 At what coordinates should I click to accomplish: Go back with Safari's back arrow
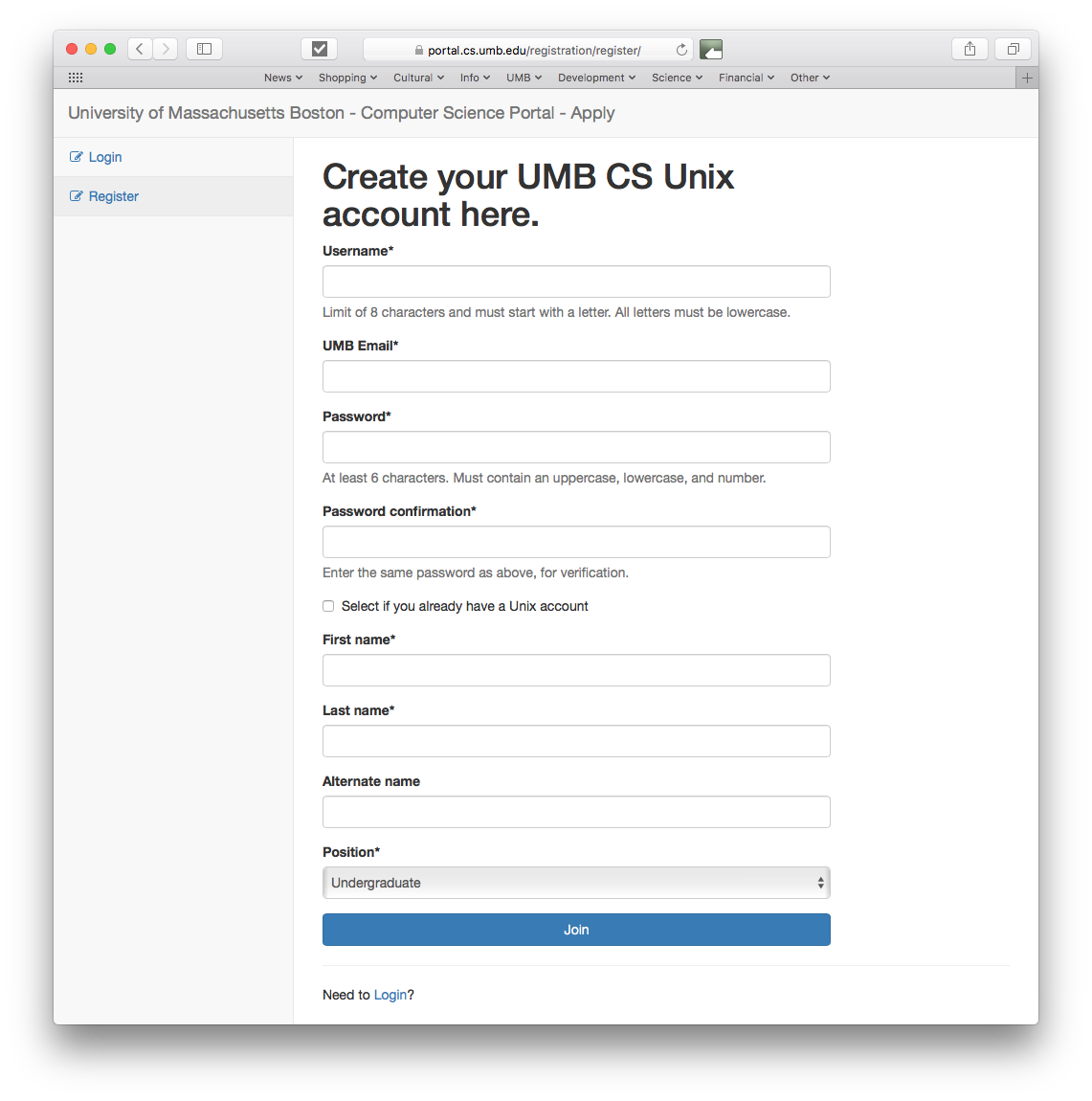click(140, 49)
